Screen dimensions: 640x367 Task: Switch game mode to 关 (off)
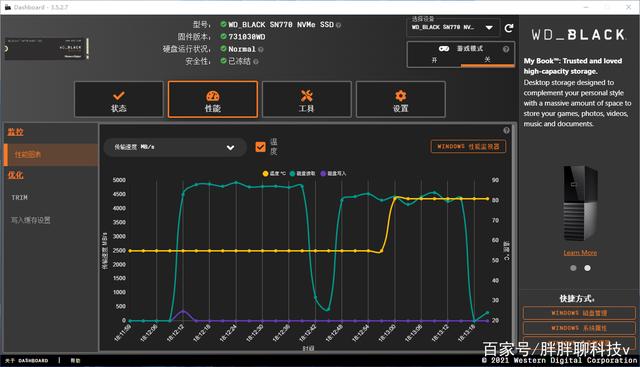(x=487, y=60)
